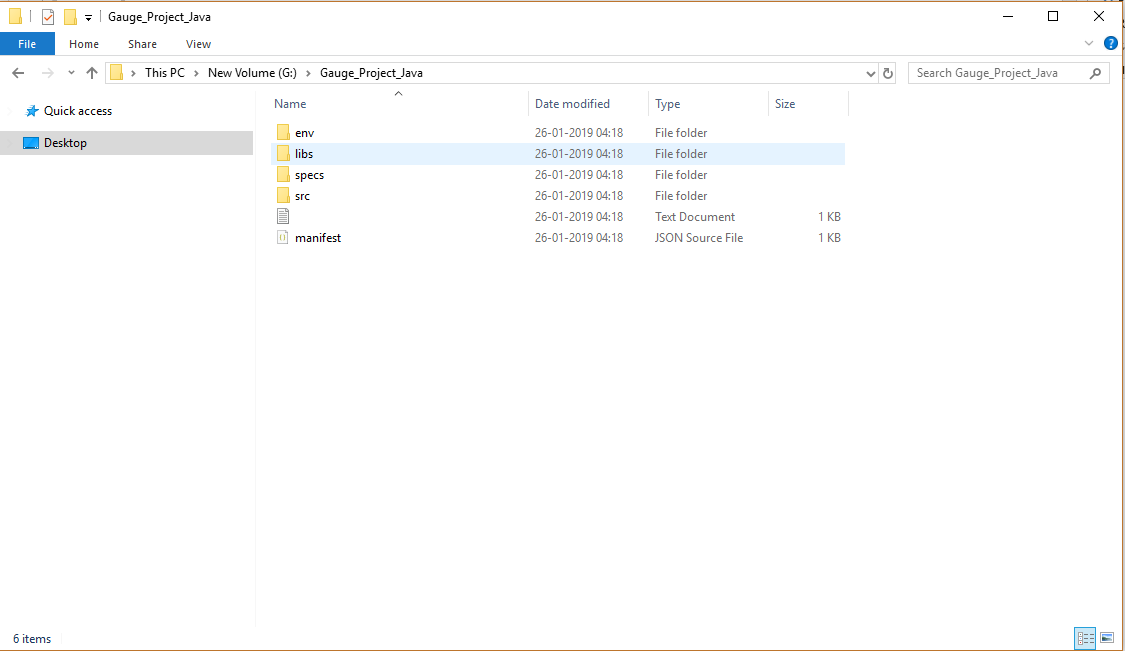Image resolution: width=1125 pixels, height=651 pixels.
Task: Select the src folder name
Action: click(302, 195)
